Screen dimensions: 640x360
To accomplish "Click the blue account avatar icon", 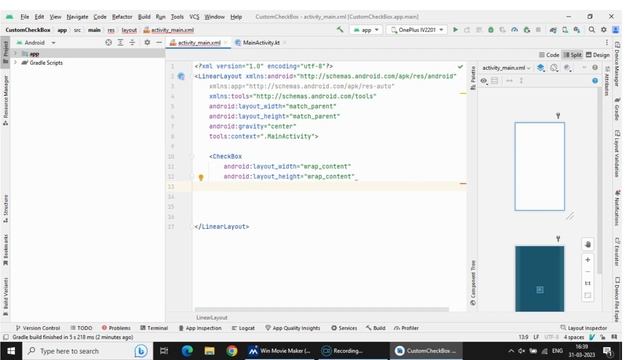I will tap(616, 30).
